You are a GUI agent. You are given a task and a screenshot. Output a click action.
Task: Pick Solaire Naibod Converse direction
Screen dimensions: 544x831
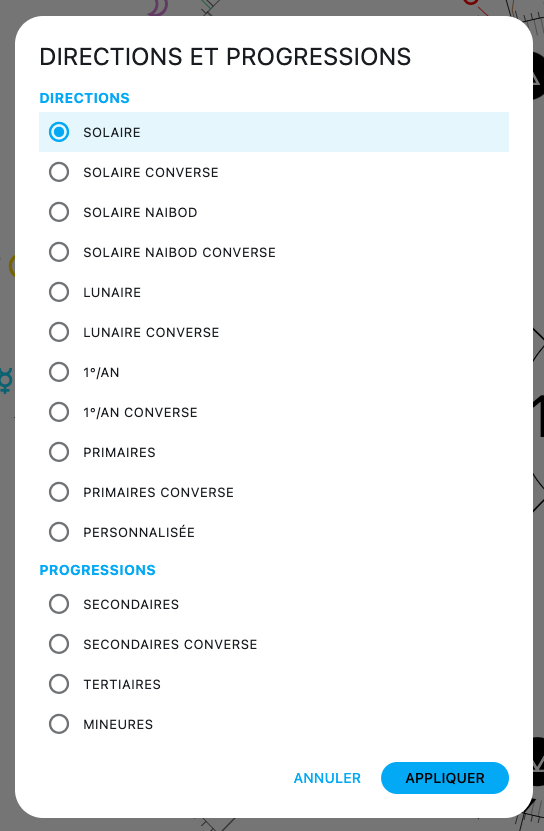pyautogui.click(x=274, y=252)
